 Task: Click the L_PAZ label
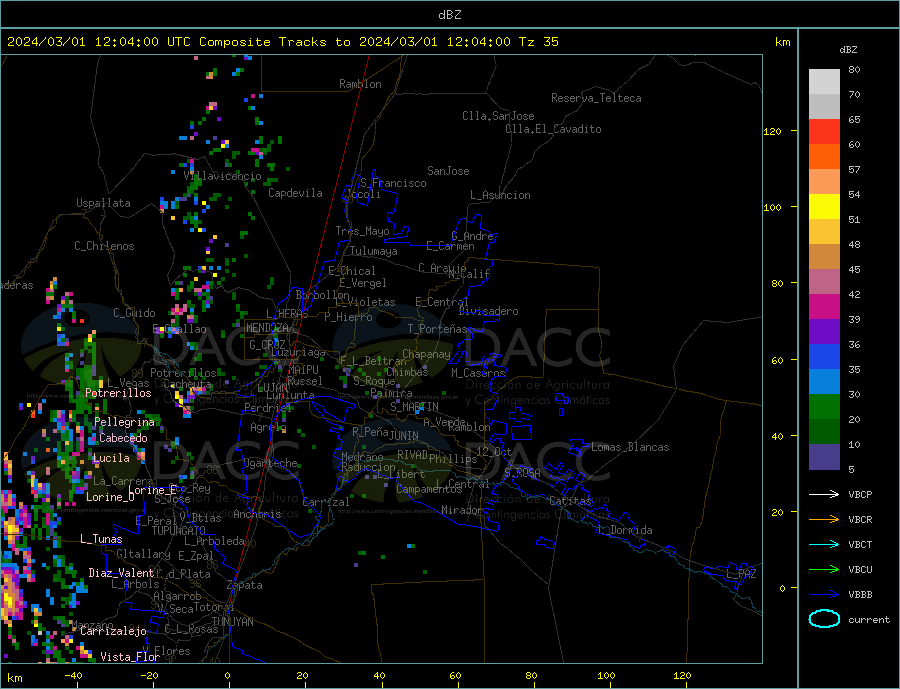point(741,574)
